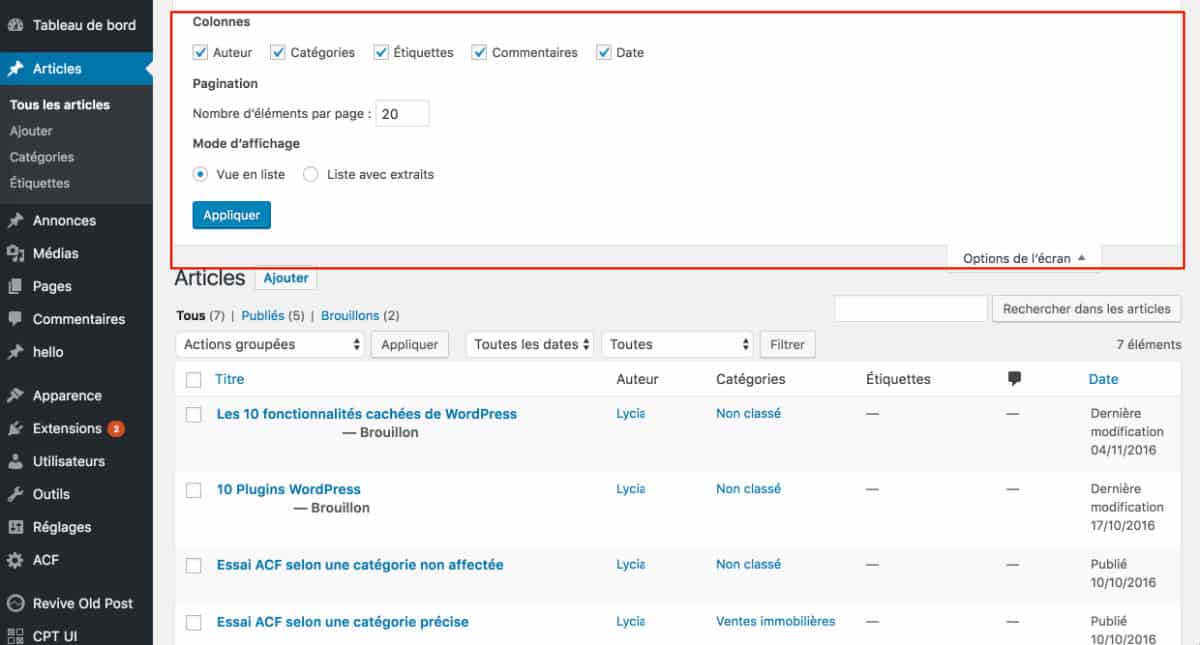Open the article 10 Plugins WordPress

[289, 489]
